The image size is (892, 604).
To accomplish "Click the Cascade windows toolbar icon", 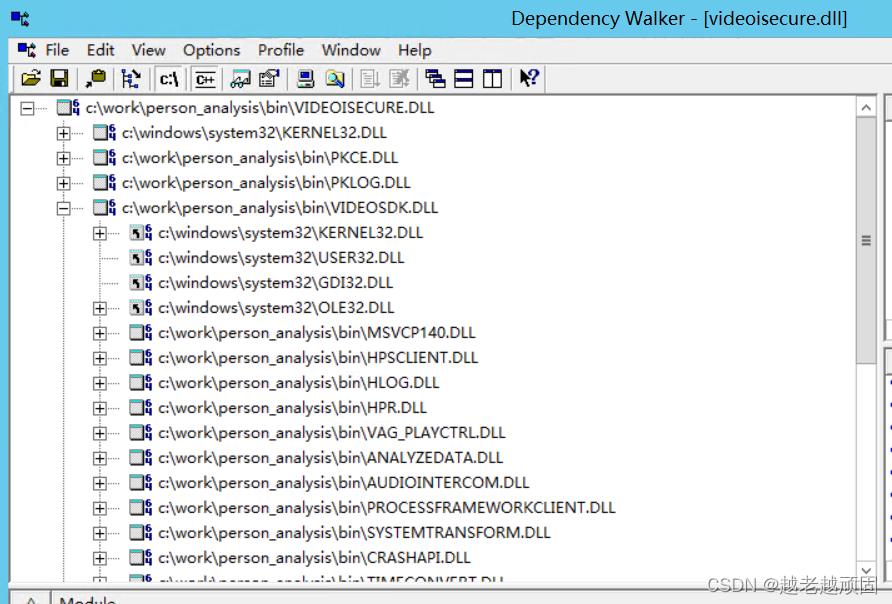I will [x=437, y=78].
